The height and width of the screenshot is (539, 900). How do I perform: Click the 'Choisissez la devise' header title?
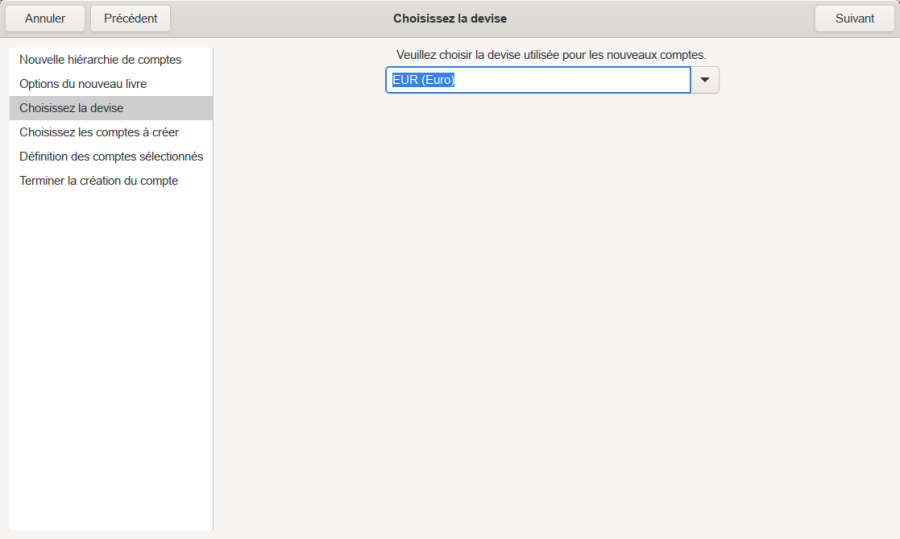click(x=450, y=18)
